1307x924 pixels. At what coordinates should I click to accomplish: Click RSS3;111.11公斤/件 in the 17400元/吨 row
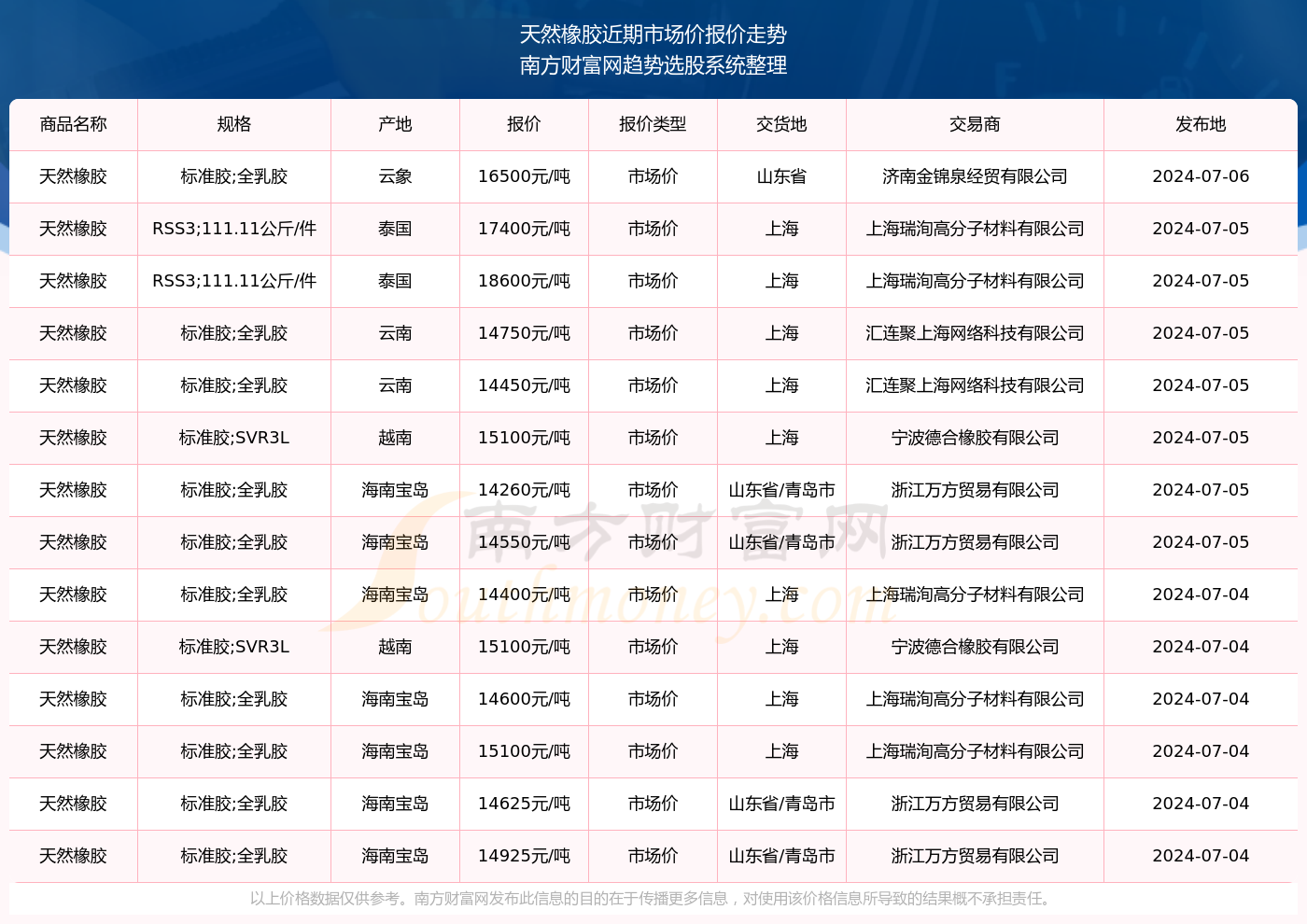pyautogui.click(x=234, y=229)
